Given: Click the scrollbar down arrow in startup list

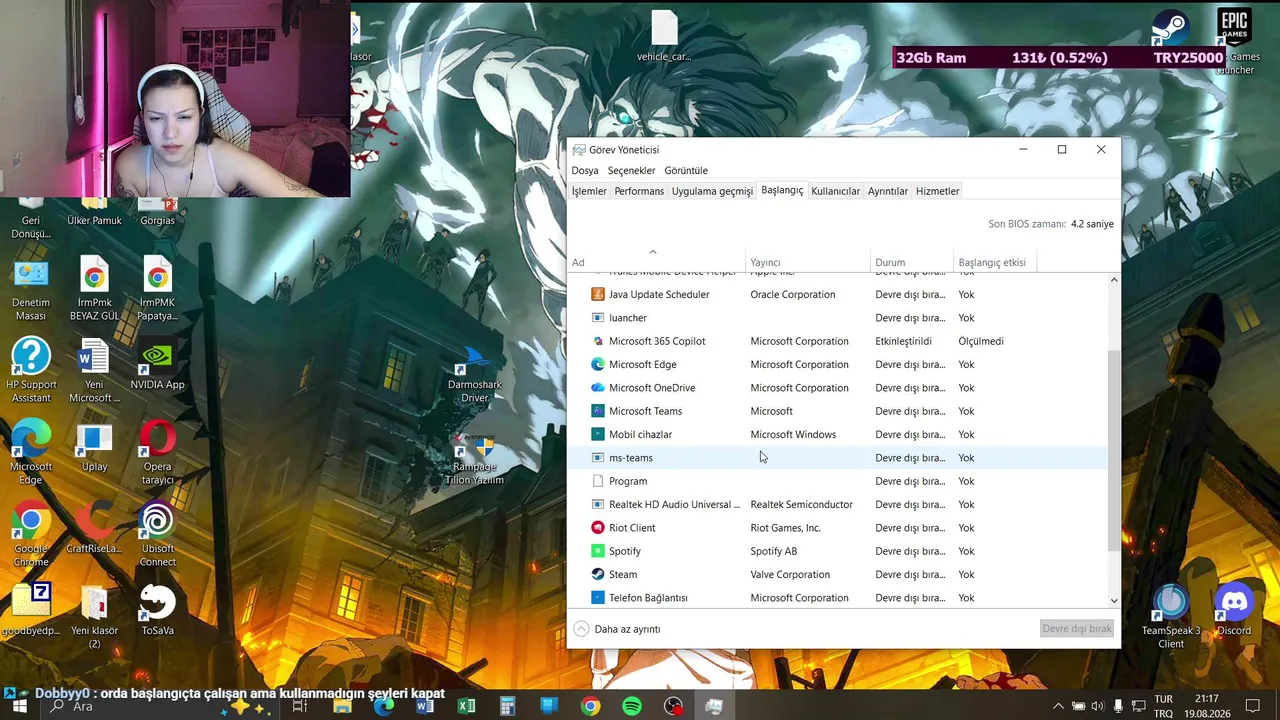Looking at the screenshot, I should [x=1114, y=600].
